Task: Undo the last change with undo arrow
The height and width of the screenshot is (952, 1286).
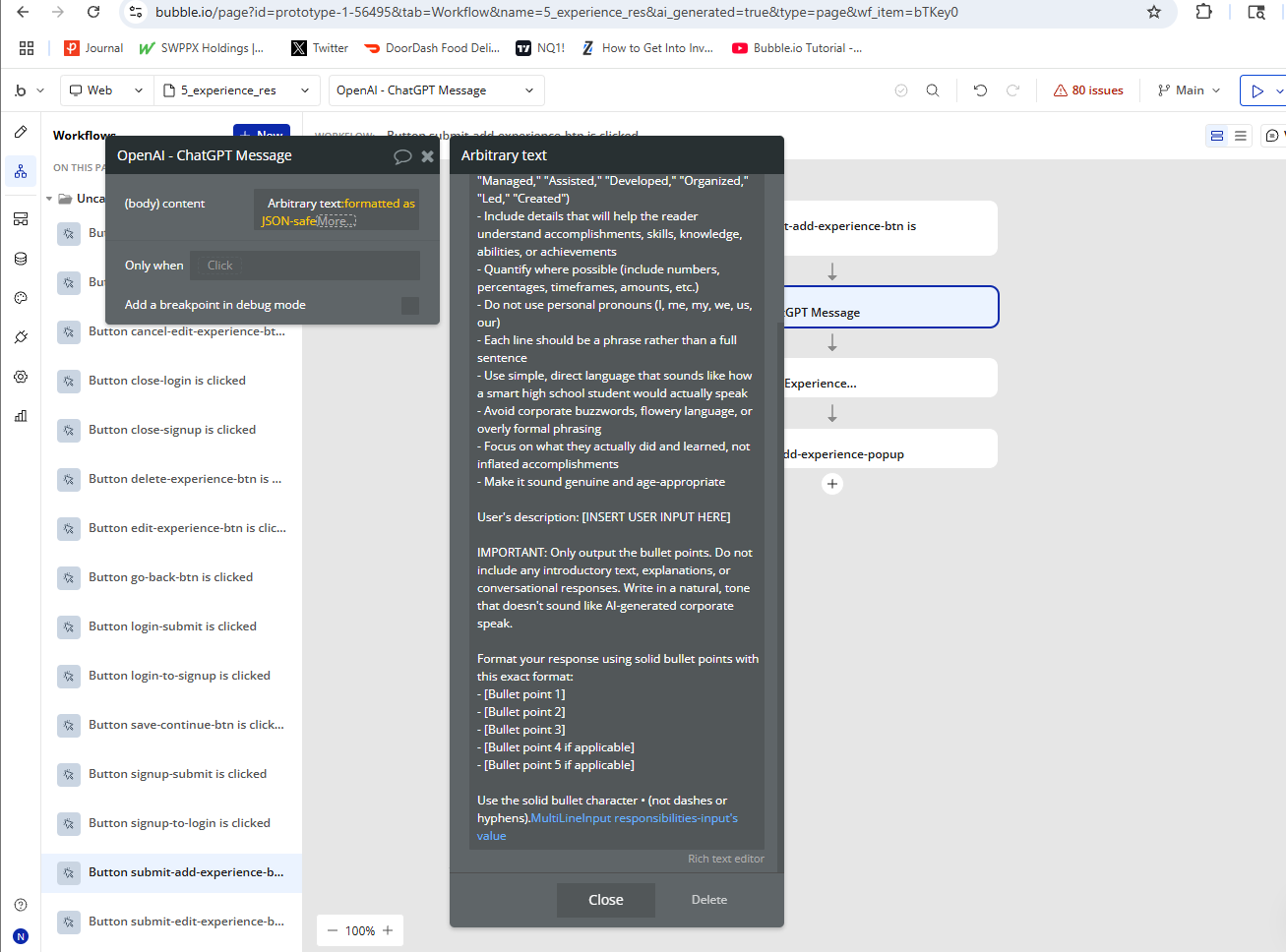Action: [x=980, y=90]
